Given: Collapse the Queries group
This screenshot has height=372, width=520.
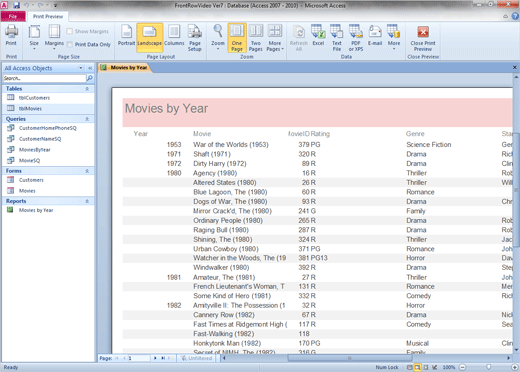Looking at the screenshot, I should (x=87, y=119).
